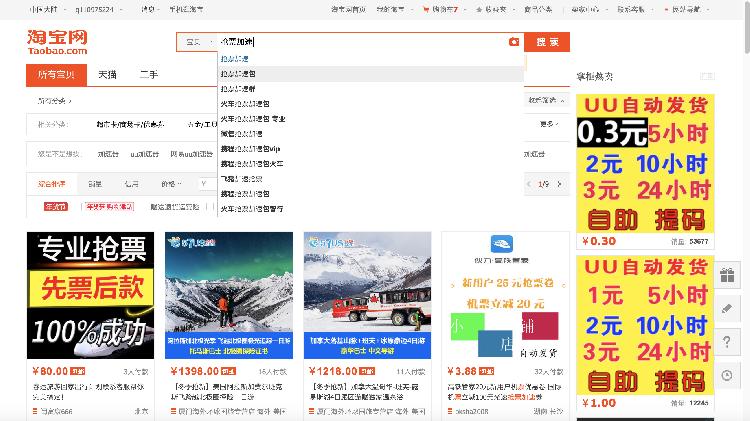Viewport: 750px width, 421px height.
Task: Toggle the red-bordered promotion filter tag
Action: (x=110, y=207)
